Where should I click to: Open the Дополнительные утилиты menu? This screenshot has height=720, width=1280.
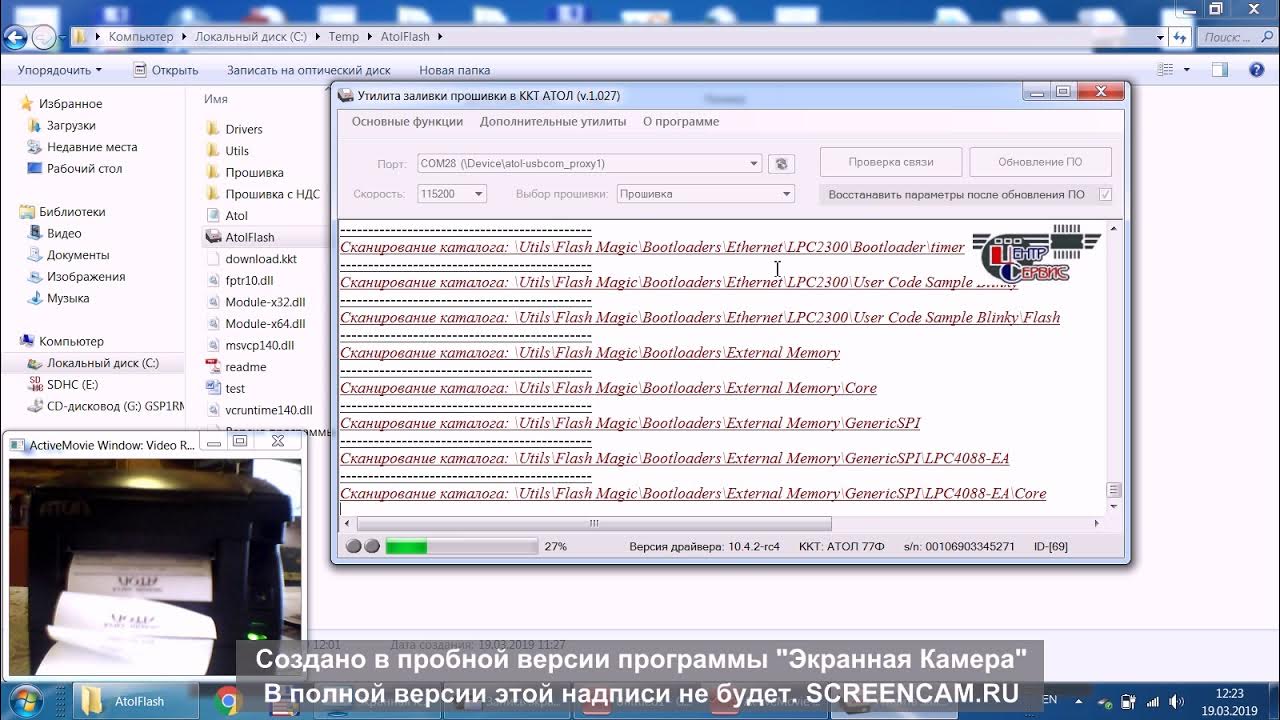[553, 121]
